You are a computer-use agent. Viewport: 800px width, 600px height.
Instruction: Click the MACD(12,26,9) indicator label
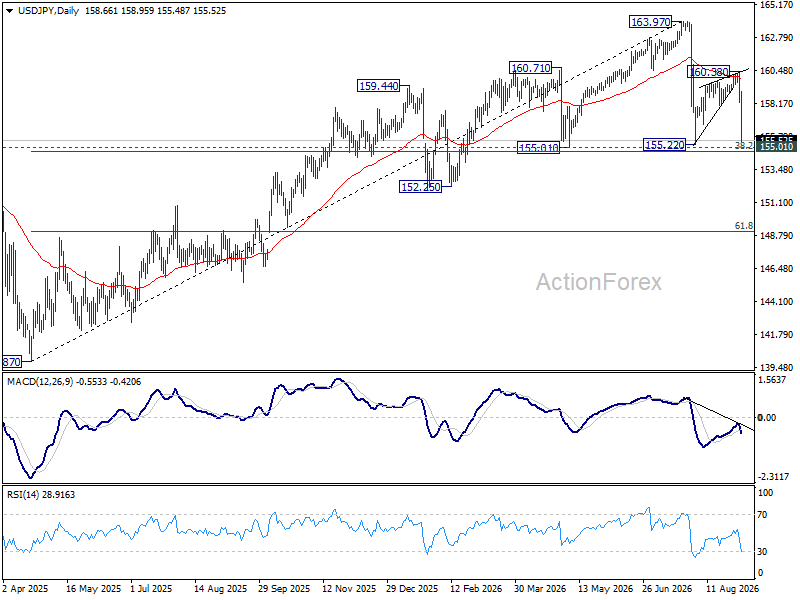pos(40,382)
